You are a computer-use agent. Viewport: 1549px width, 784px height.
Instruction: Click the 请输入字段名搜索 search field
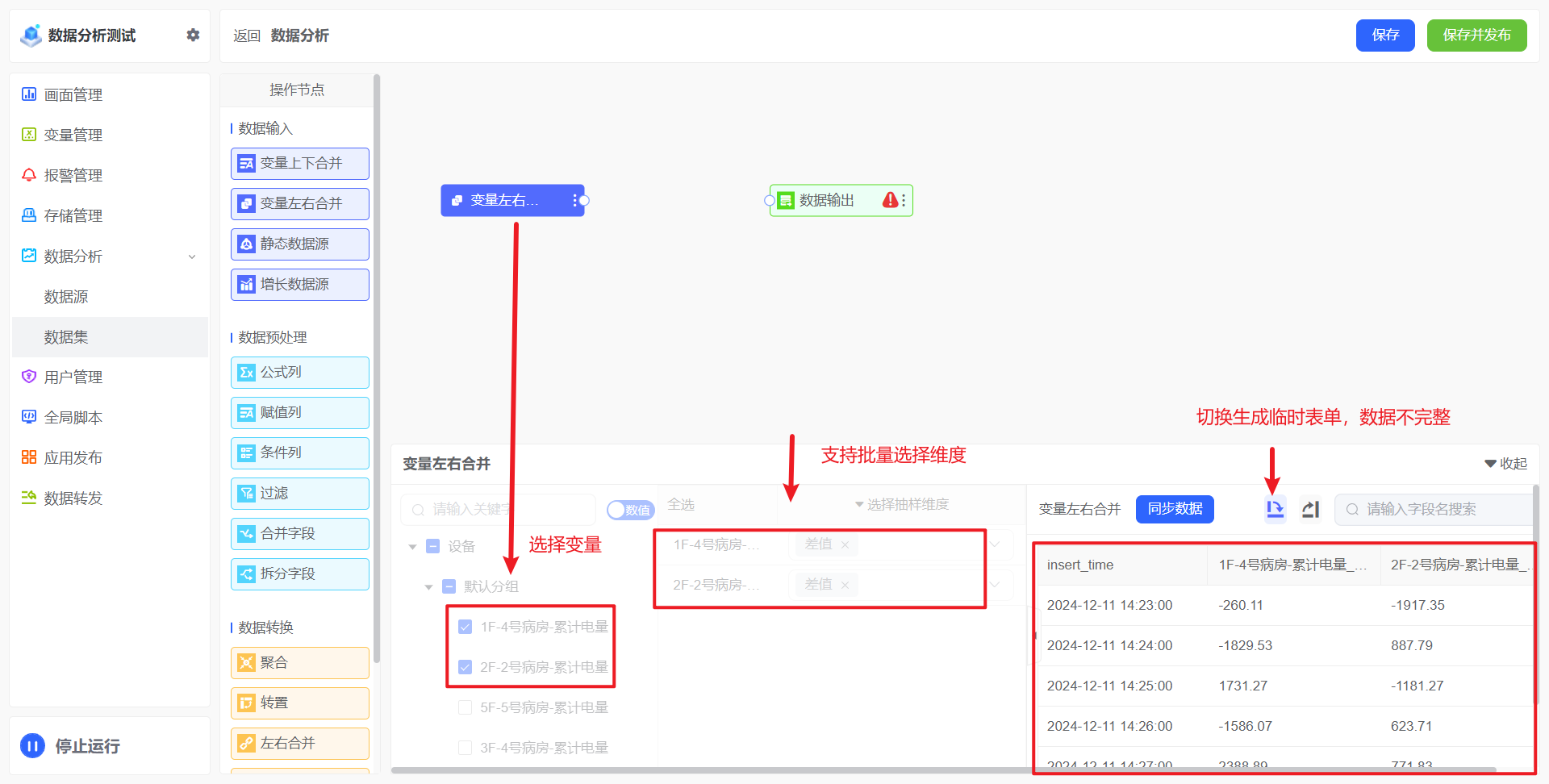tap(1436, 510)
